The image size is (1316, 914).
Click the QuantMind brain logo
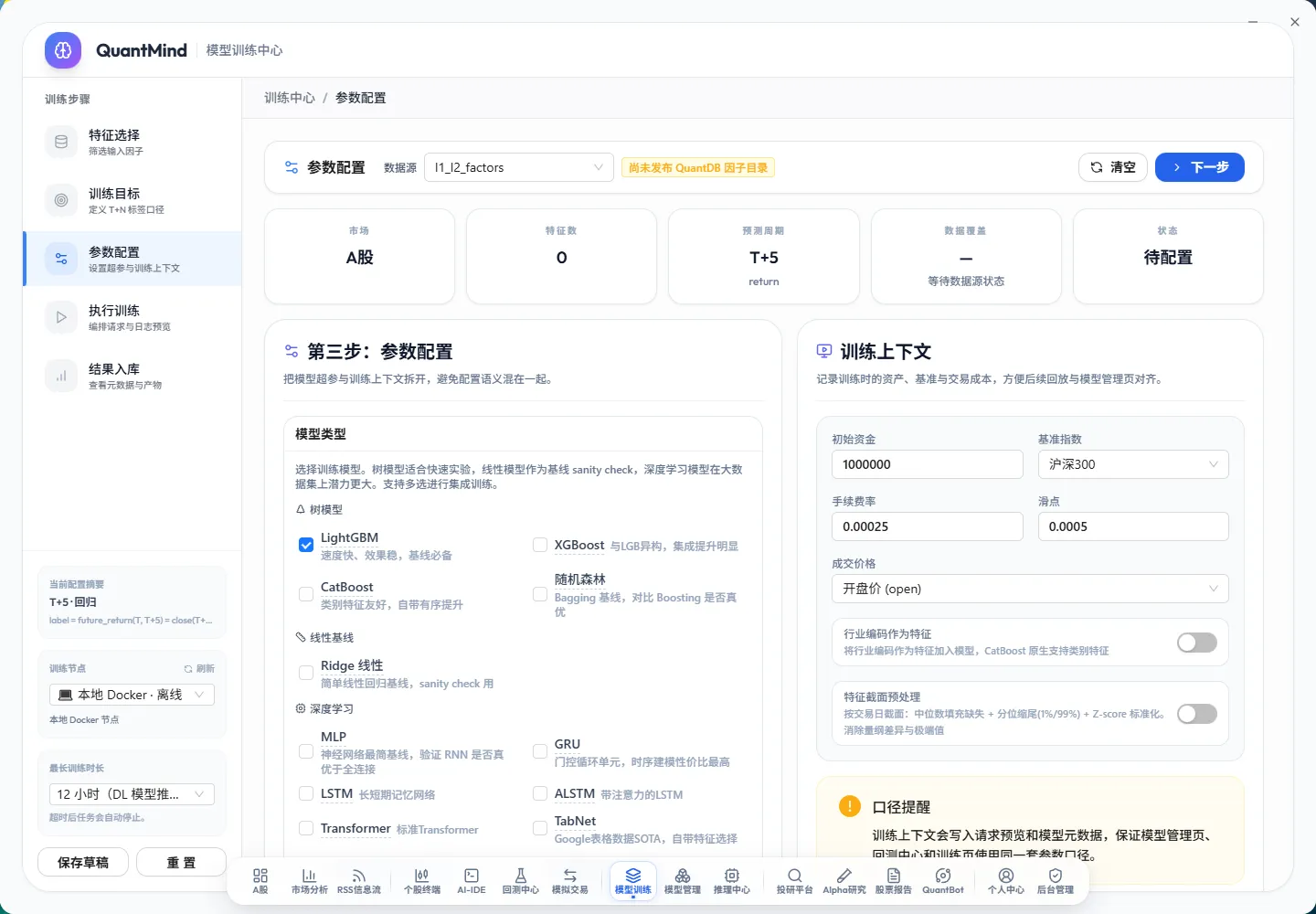click(x=63, y=50)
